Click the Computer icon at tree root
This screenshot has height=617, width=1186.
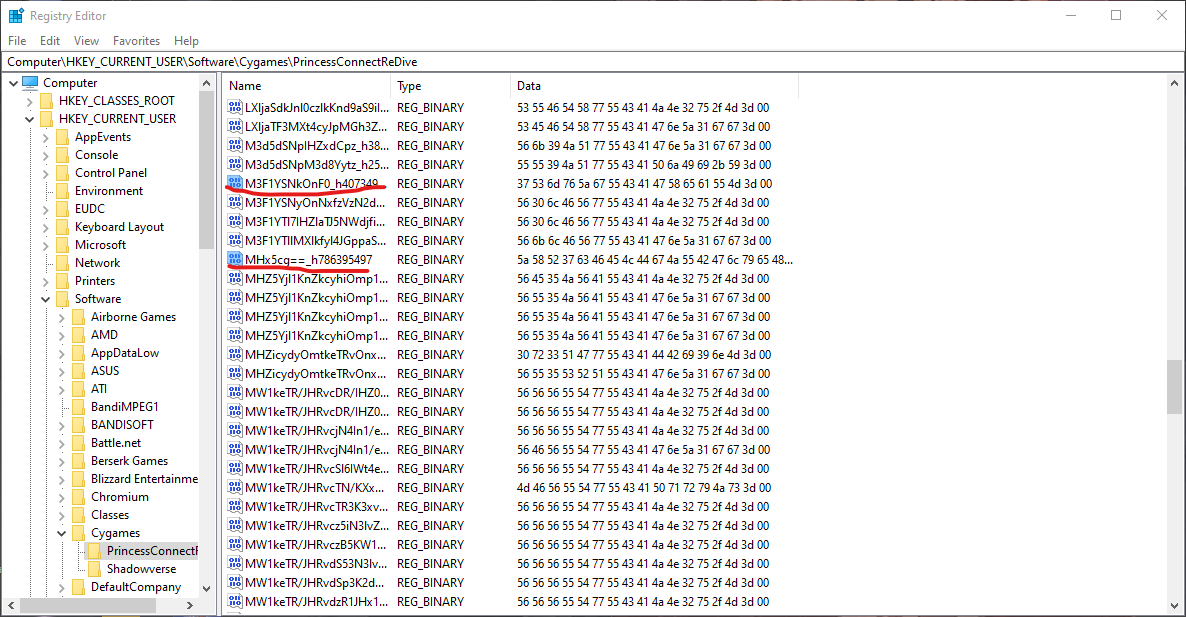pyautogui.click(x=30, y=82)
